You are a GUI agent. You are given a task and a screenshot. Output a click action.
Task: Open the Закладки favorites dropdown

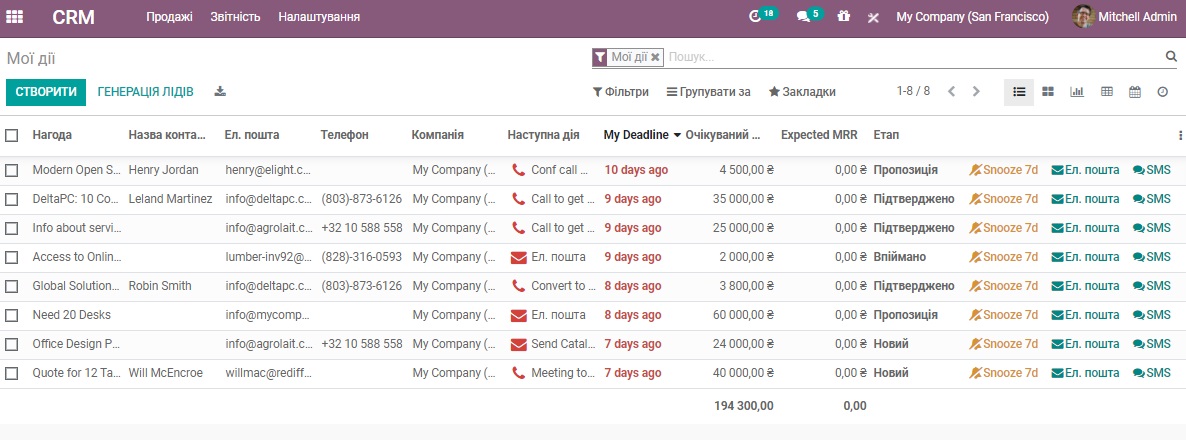(x=802, y=92)
